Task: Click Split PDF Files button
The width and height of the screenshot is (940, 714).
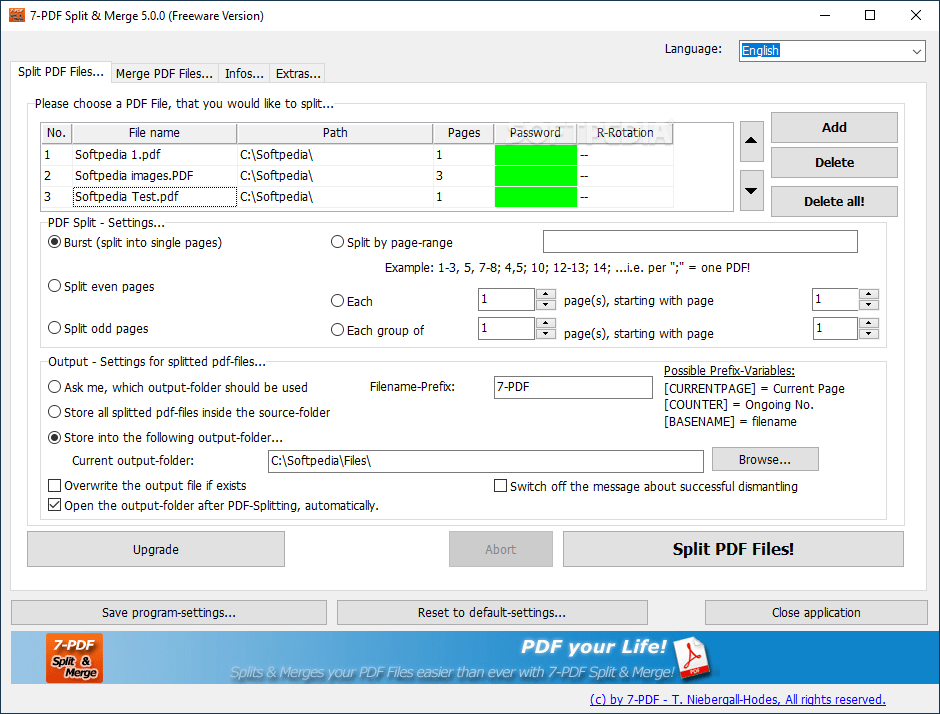Action: [x=733, y=549]
